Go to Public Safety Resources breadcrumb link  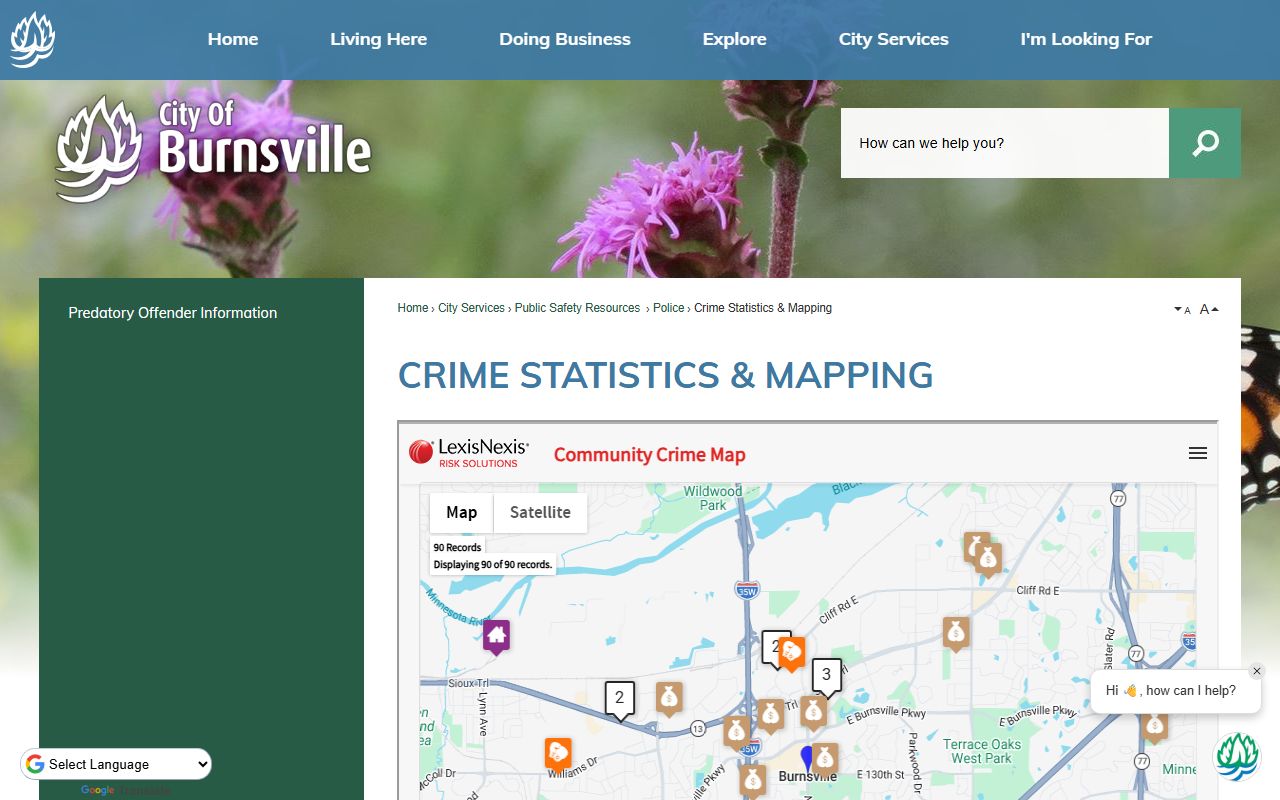577,308
